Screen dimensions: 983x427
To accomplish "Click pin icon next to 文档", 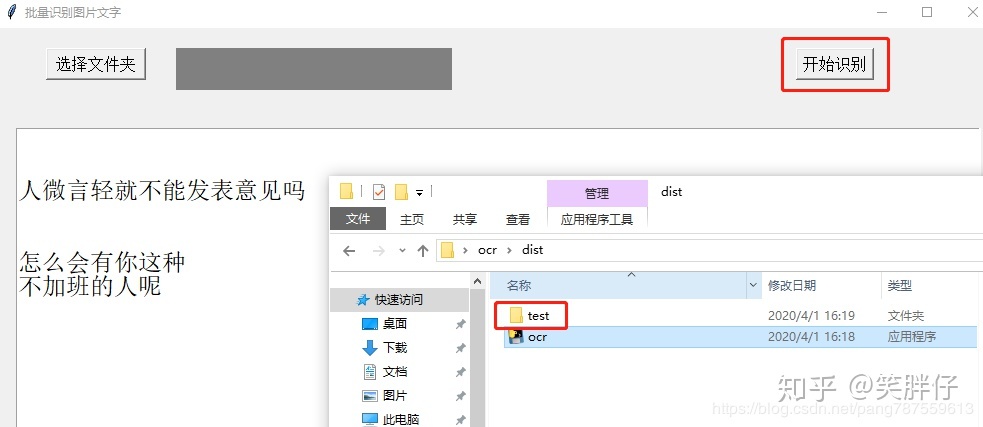I will [460, 372].
